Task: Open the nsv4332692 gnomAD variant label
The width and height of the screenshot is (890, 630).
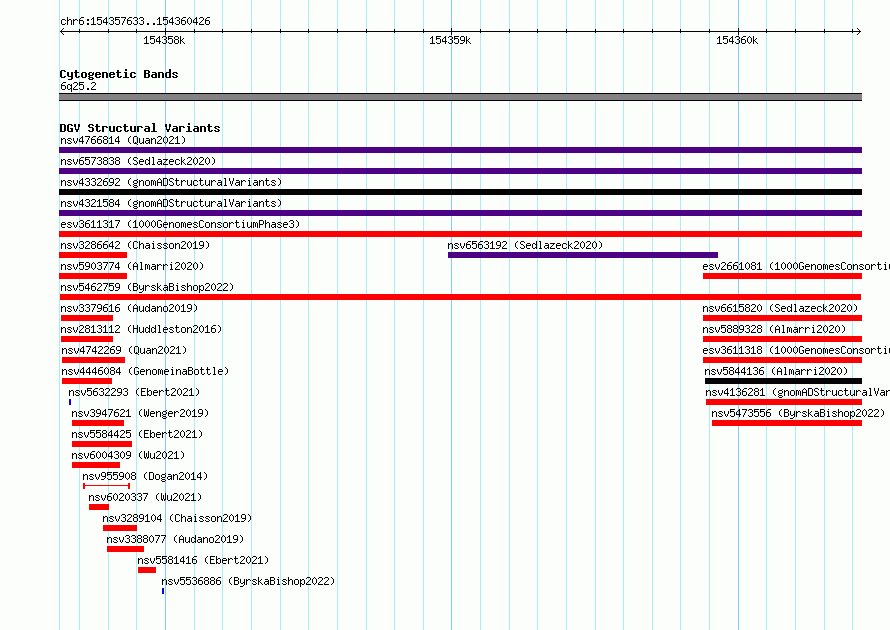Action: (171, 182)
